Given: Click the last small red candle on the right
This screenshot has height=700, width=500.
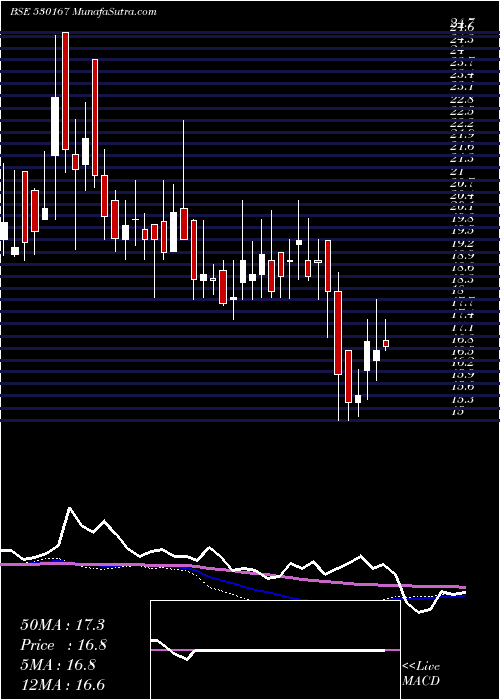Looking at the screenshot, I should (386, 343).
